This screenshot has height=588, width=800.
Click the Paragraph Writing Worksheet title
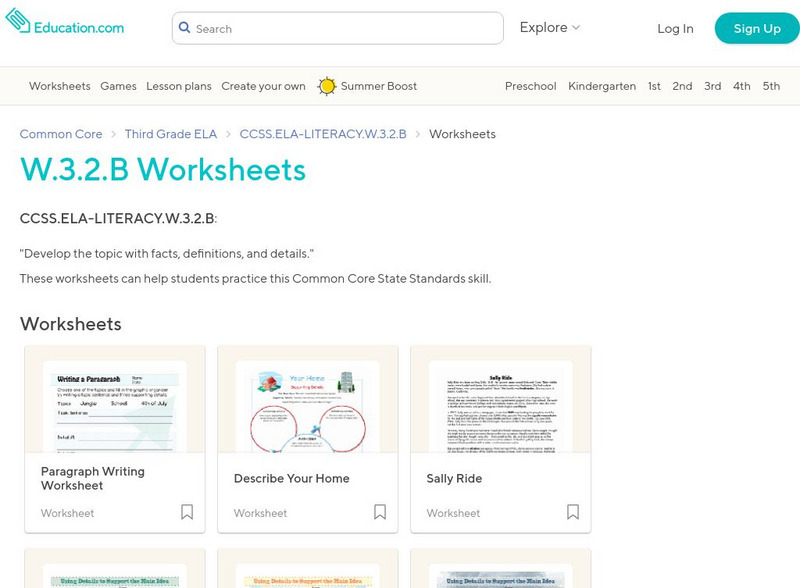click(x=93, y=478)
